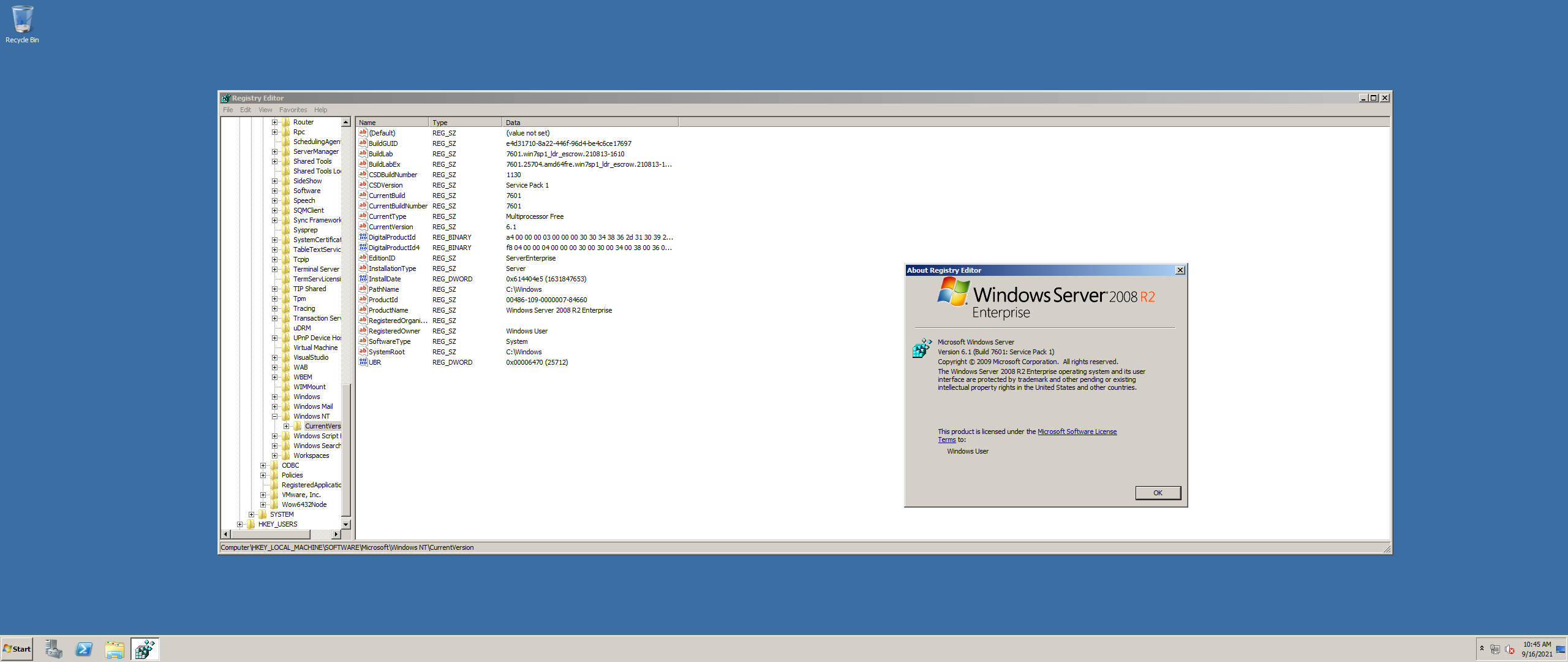Open the File menu
The height and width of the screenshot is (662, 1568).
point(228,110)
